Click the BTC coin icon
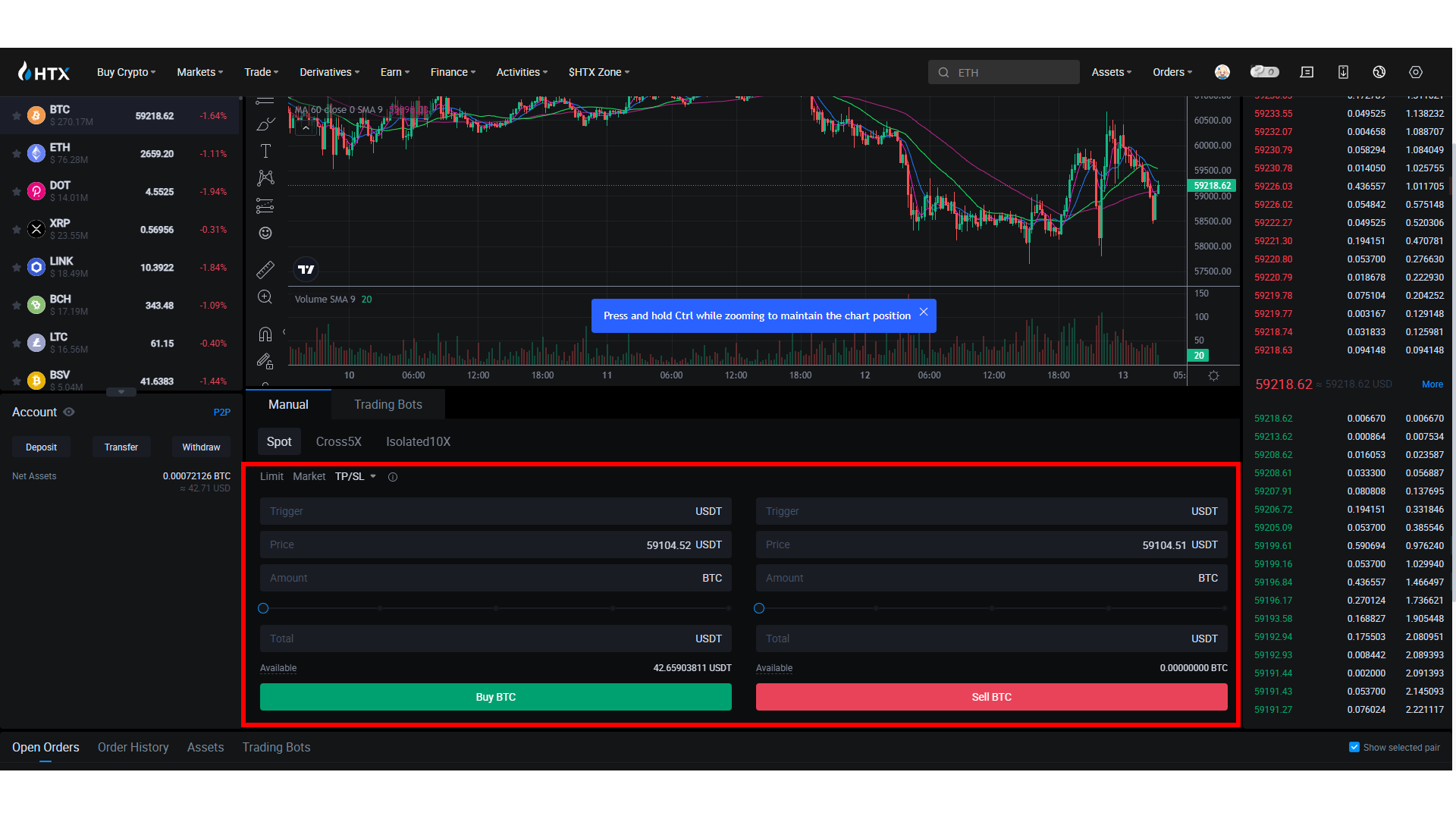 coord(36,115)
